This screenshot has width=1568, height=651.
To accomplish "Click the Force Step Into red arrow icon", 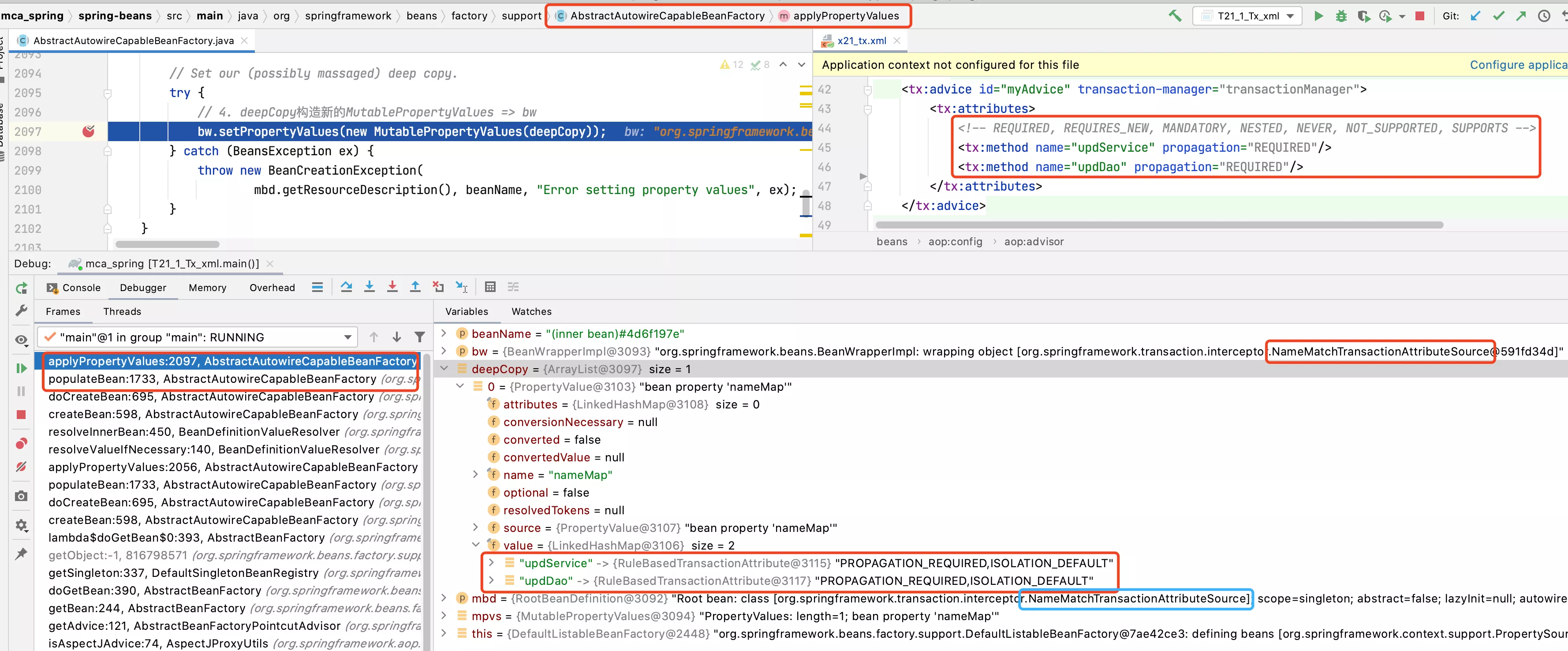I will pos(392,287).
